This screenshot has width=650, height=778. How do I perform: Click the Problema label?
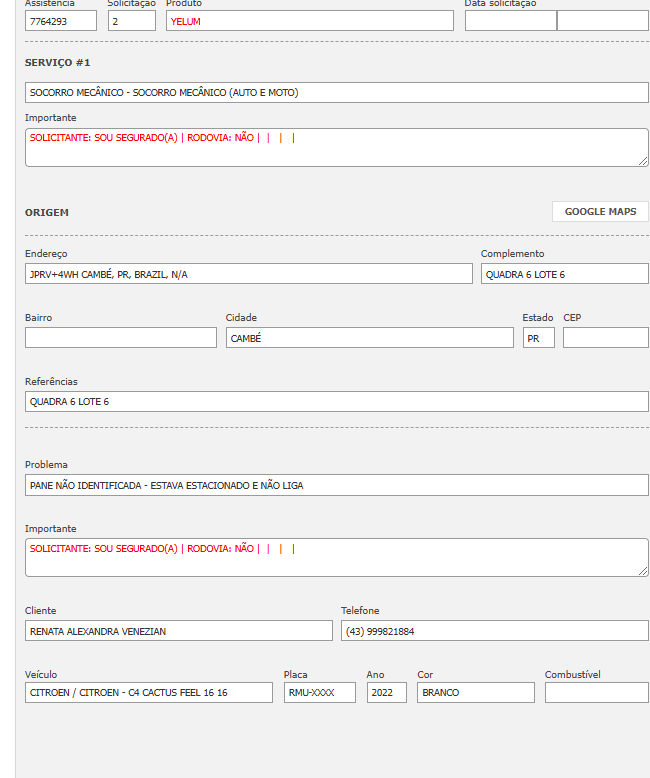(x=46, y=465)
